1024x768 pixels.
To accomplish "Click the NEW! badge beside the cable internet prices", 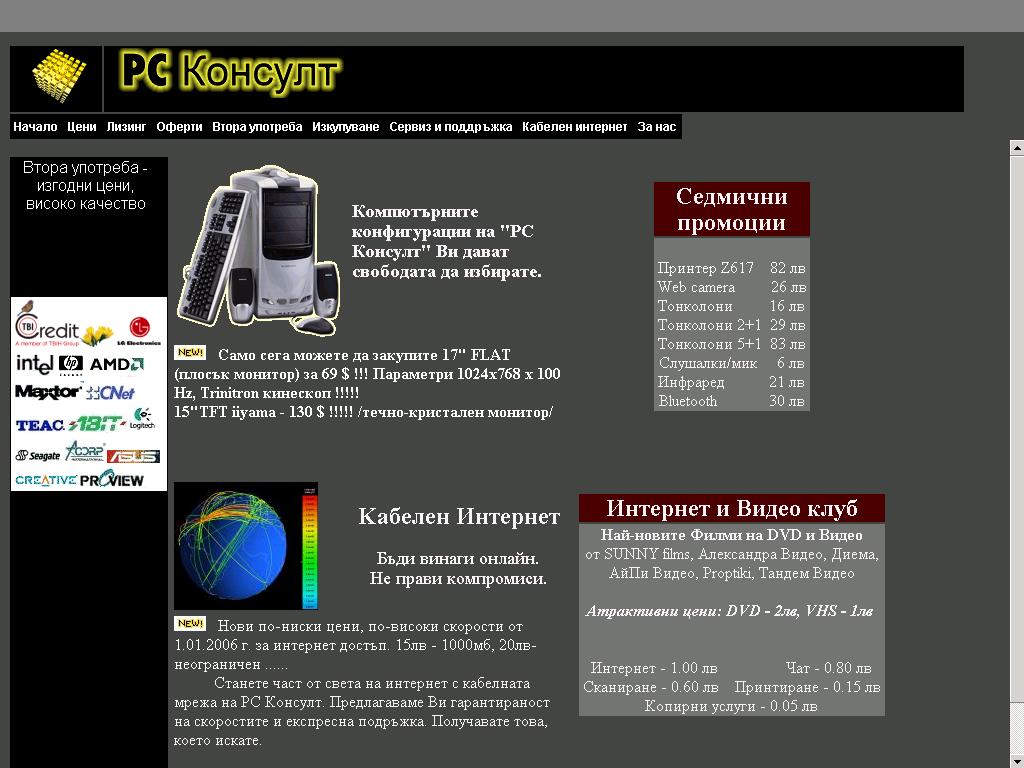I will (x=190, y=624).
